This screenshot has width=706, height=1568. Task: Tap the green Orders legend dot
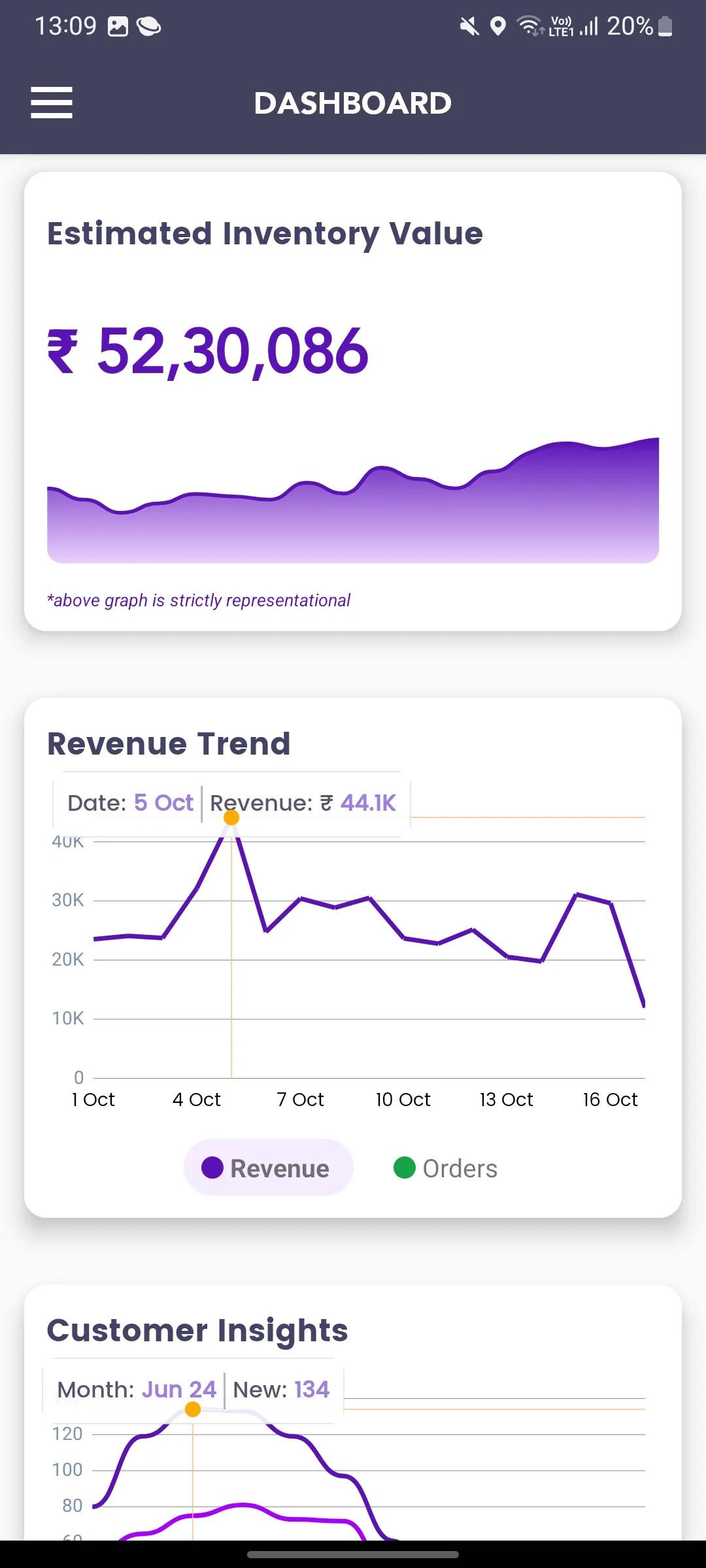coord(405,1168)
